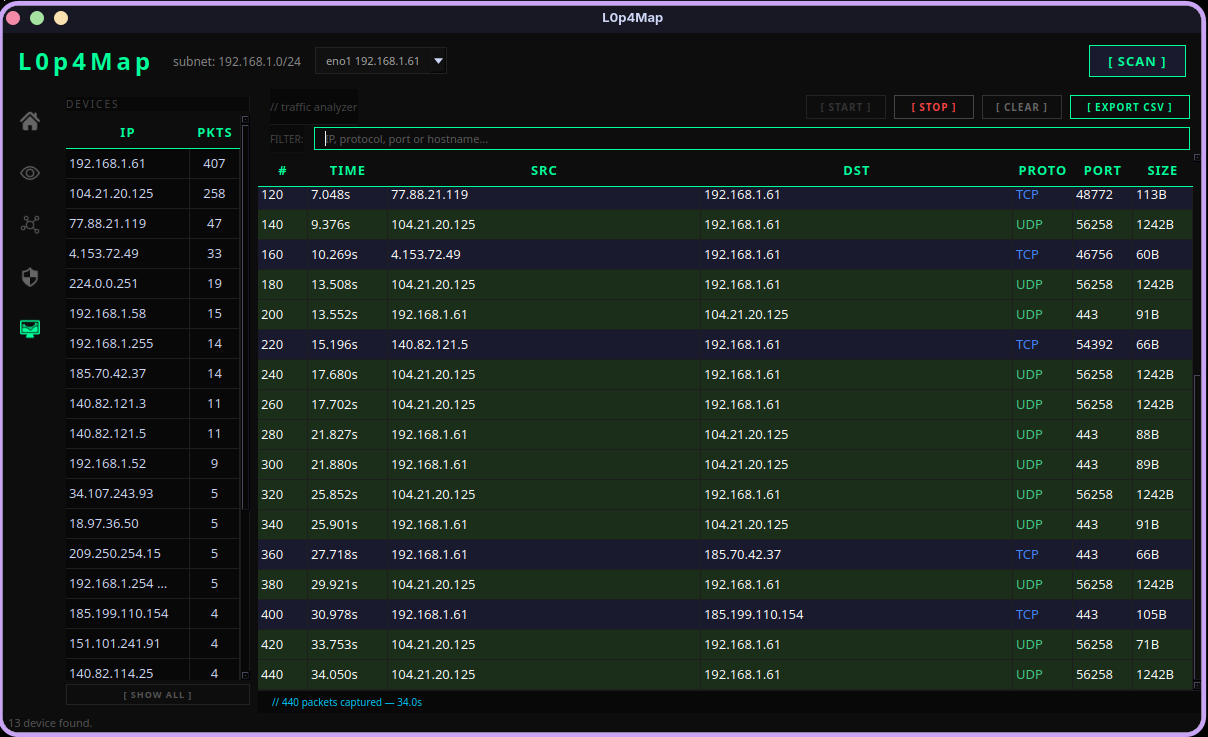Click the SRC column header
Image resolution: width=1208 pixels, height=737 pixels.
point(544,170)
